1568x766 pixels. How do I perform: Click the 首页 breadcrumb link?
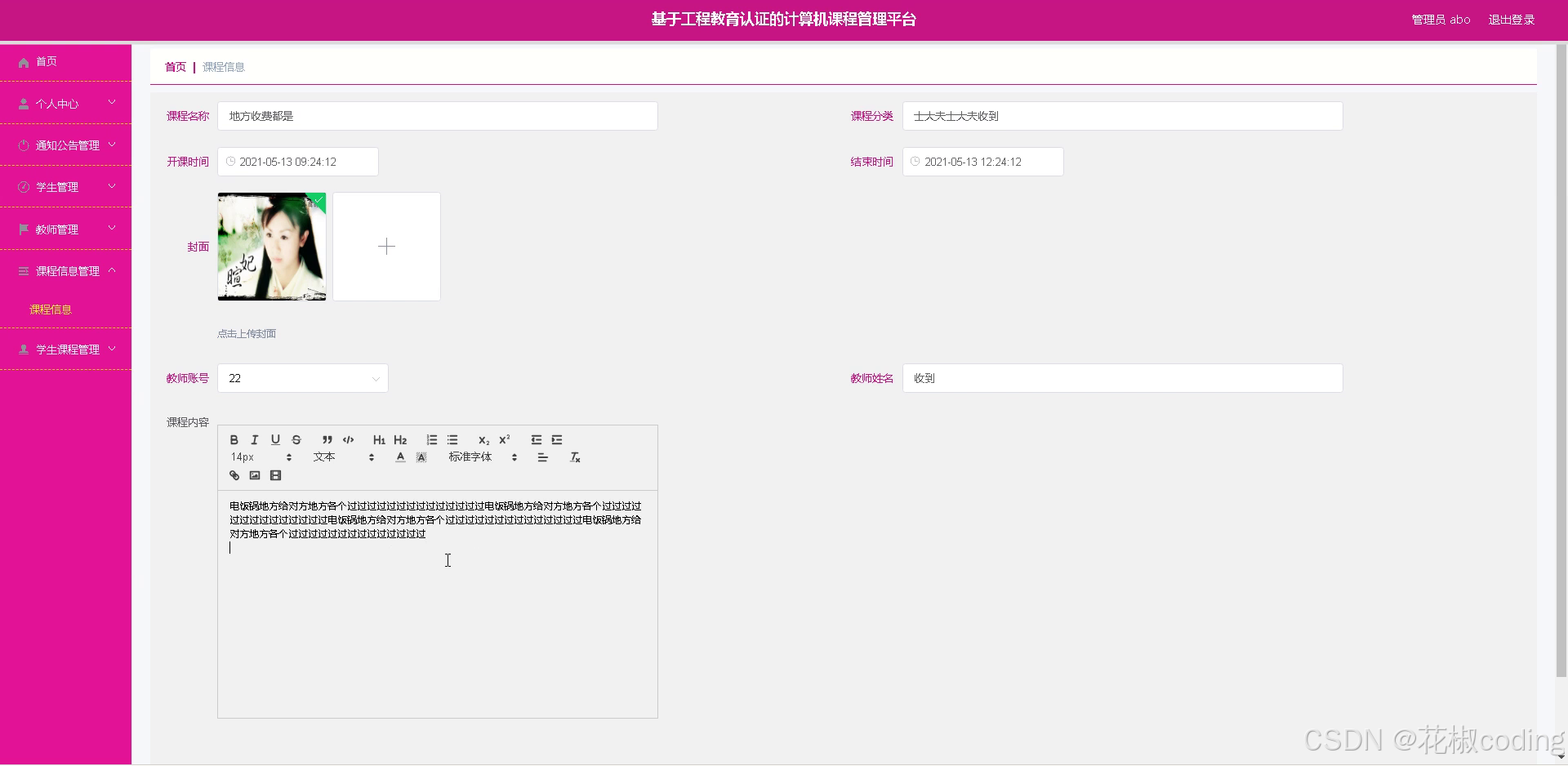176,67
